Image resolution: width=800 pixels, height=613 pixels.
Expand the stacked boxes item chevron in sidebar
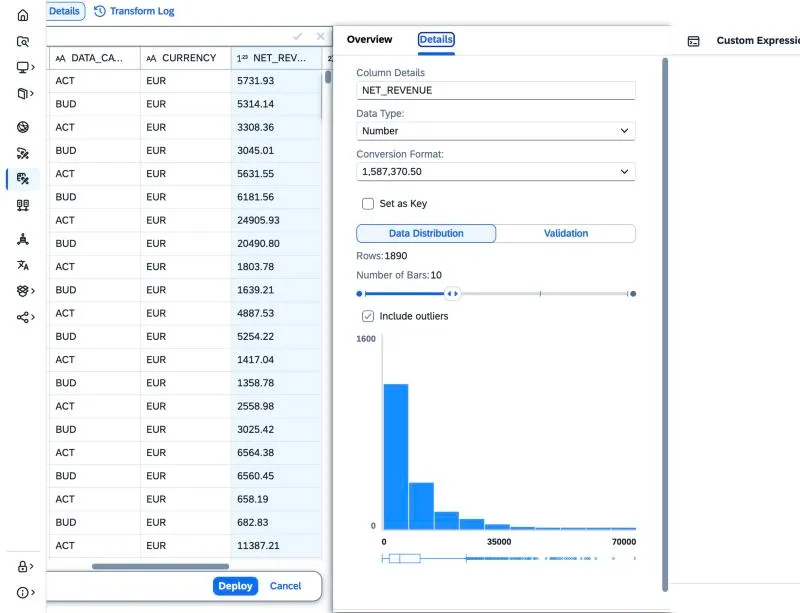pos(33,290)
